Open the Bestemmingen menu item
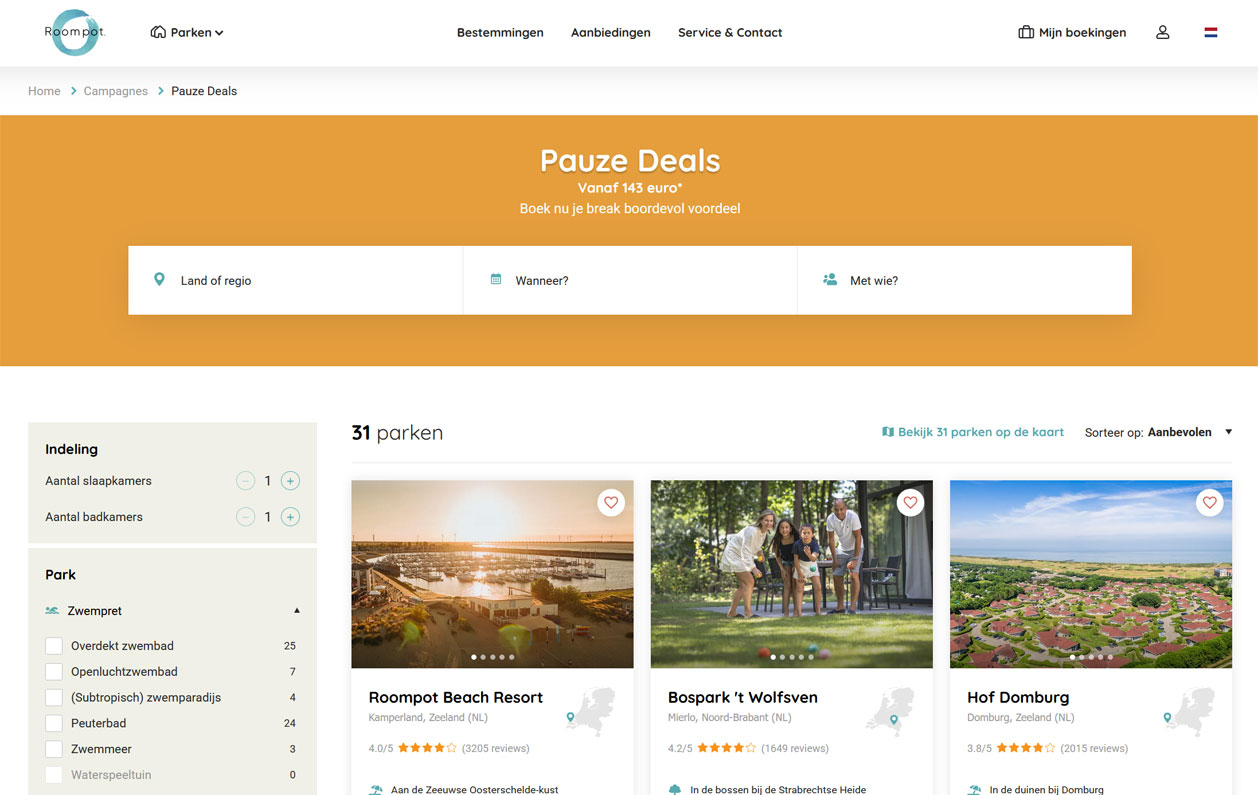1258x795 pixels. click(500, 32)
